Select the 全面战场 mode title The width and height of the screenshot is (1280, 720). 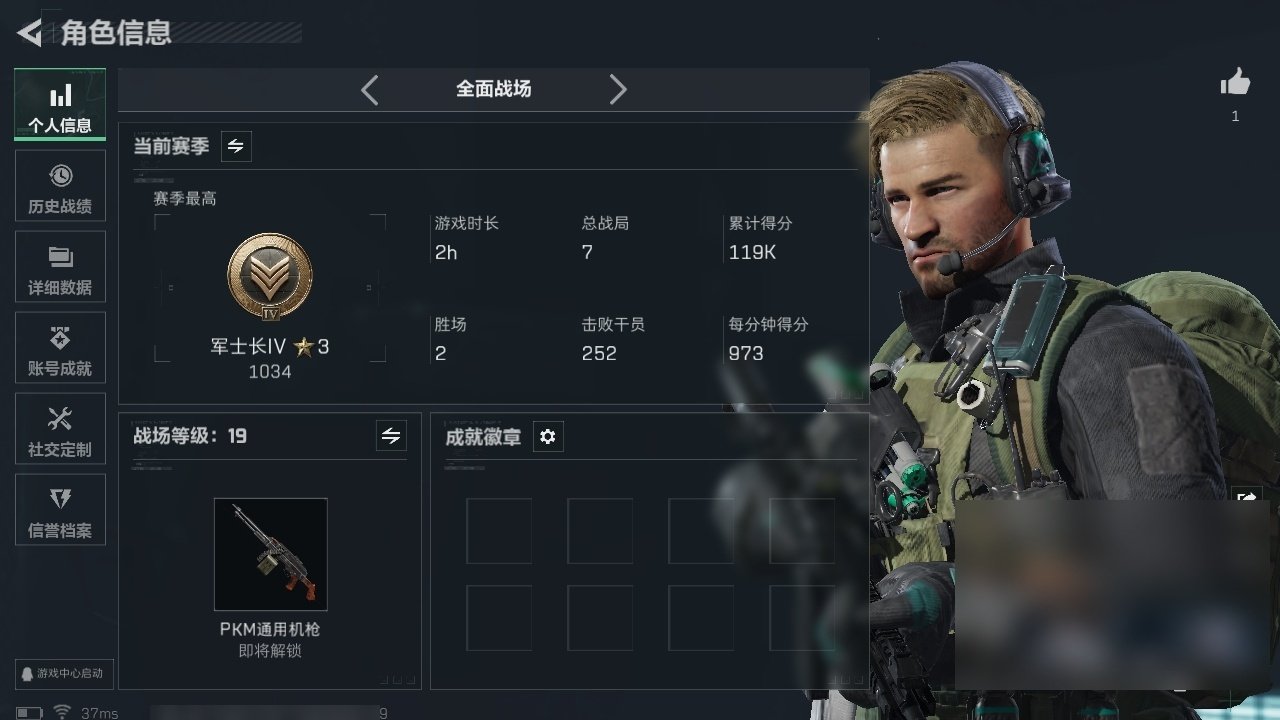494,89
